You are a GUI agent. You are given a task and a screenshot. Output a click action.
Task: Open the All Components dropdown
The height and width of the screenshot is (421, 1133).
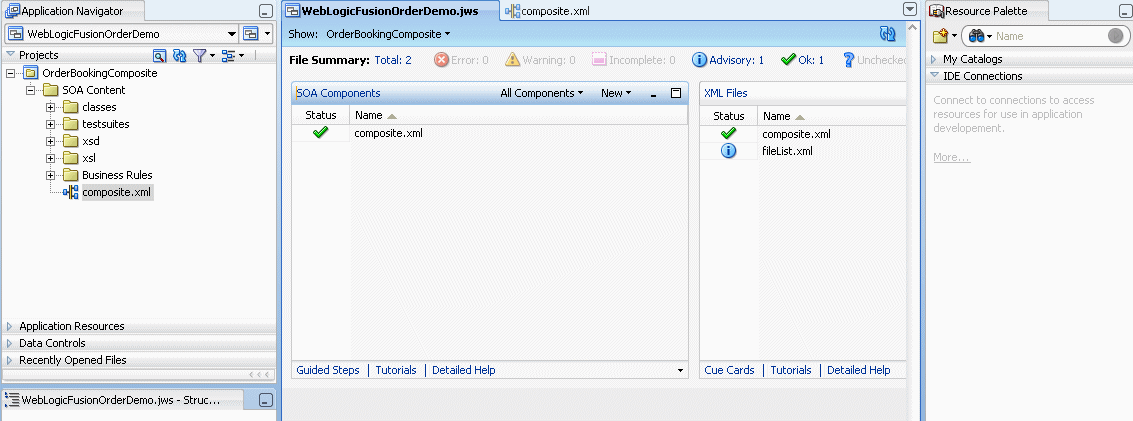pyautogui.click(x=542, y=93)
